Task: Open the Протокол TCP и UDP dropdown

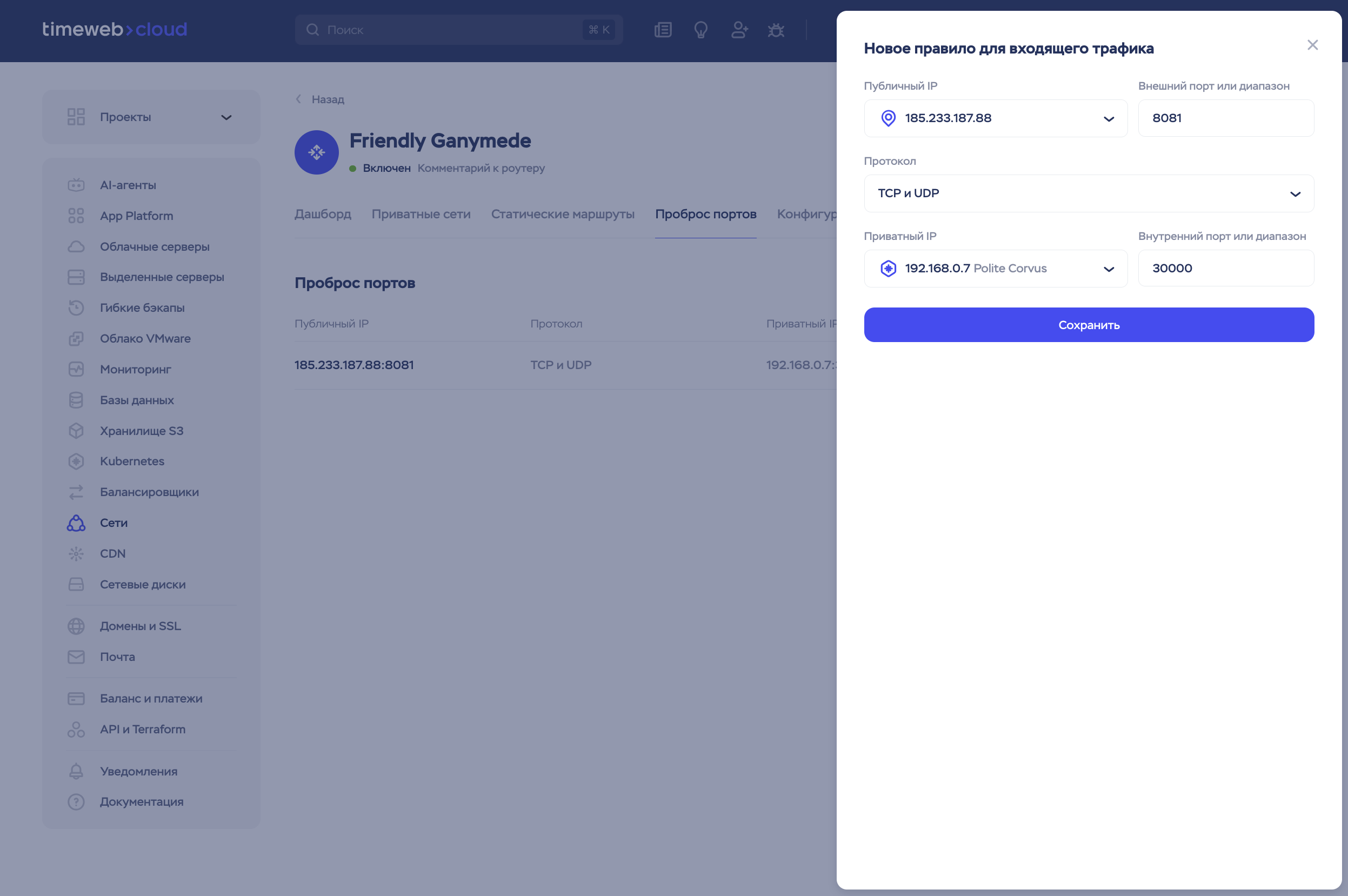Action: click(x=1088, y=193)
